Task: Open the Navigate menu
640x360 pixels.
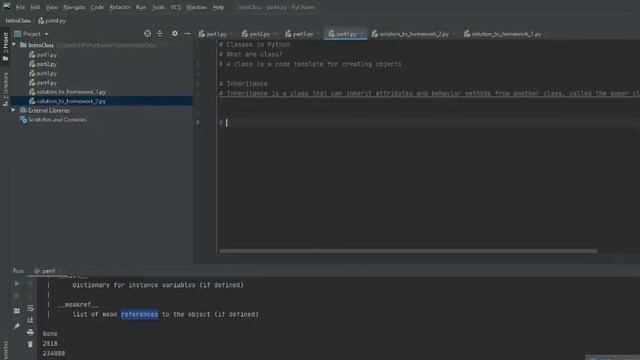Action: [x=74, y=7]
